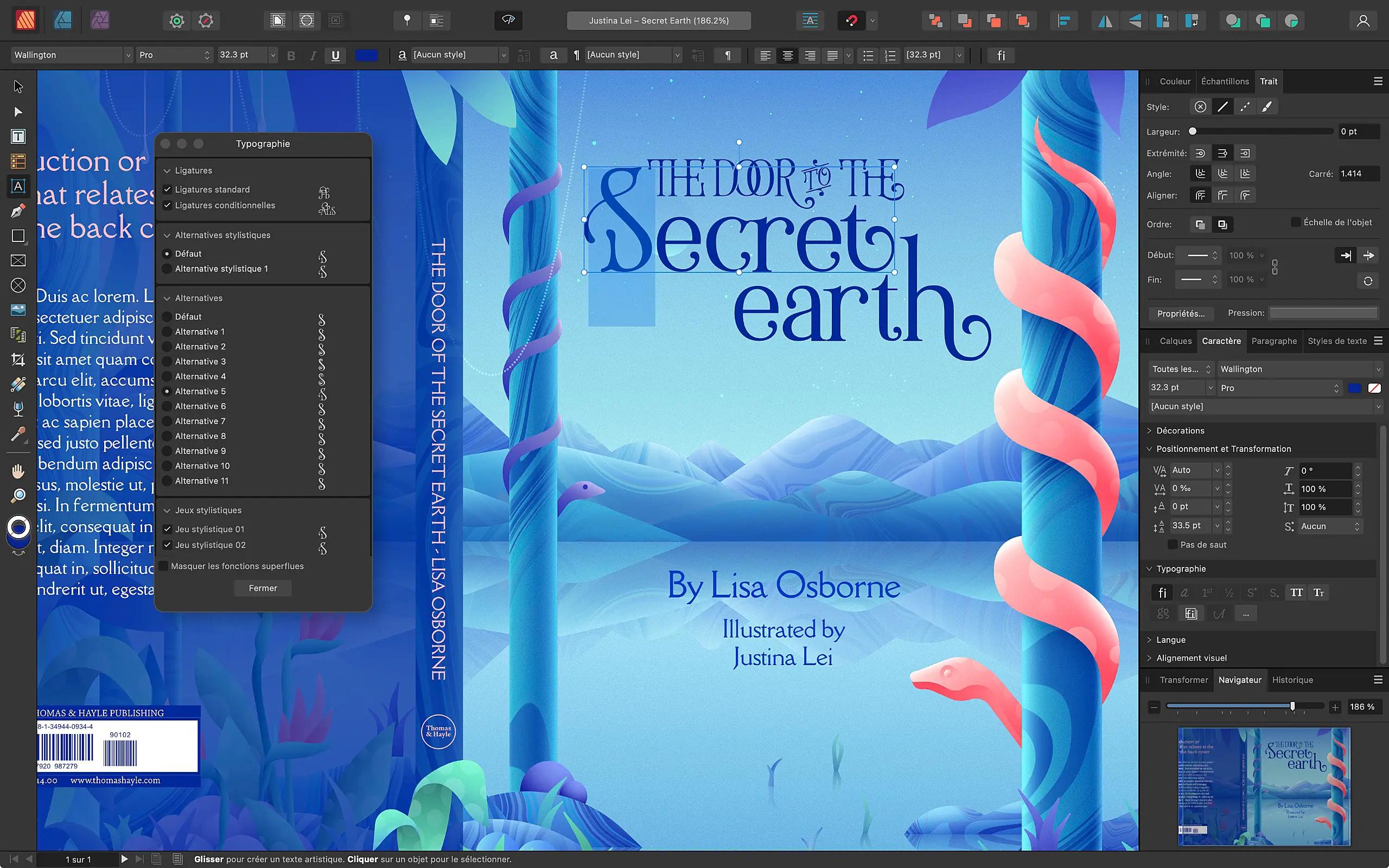Viewport: 1389px width, 868px height.
Task: Zoom out with the navigator minus button
Action: coord(1154,707)
